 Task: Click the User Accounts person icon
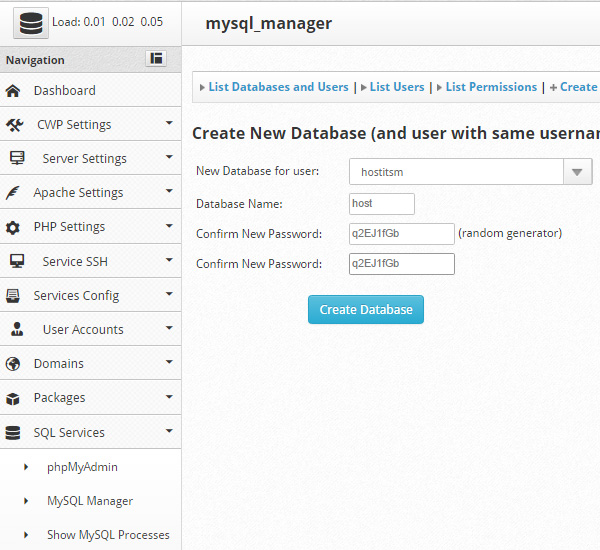tap(17, 330)
